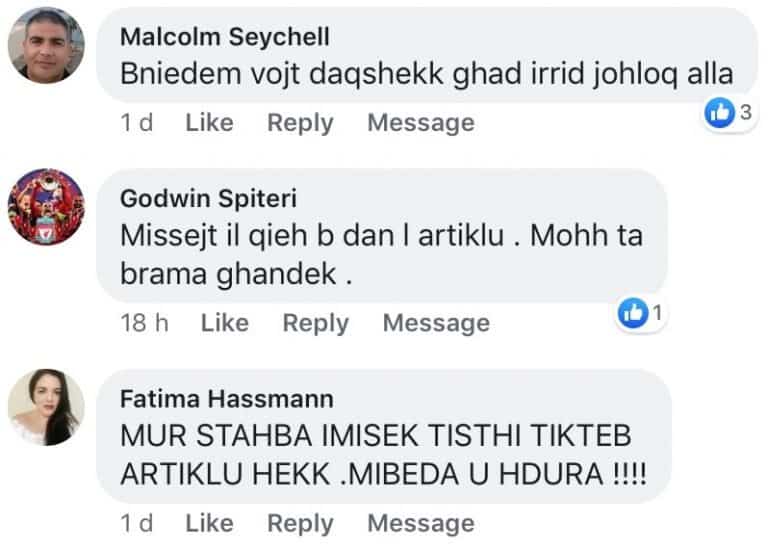The image size is (768, 548).
Task: Message Godwin Spiteri from his comment
Action: pyautogui.click(x=436, y=323)
